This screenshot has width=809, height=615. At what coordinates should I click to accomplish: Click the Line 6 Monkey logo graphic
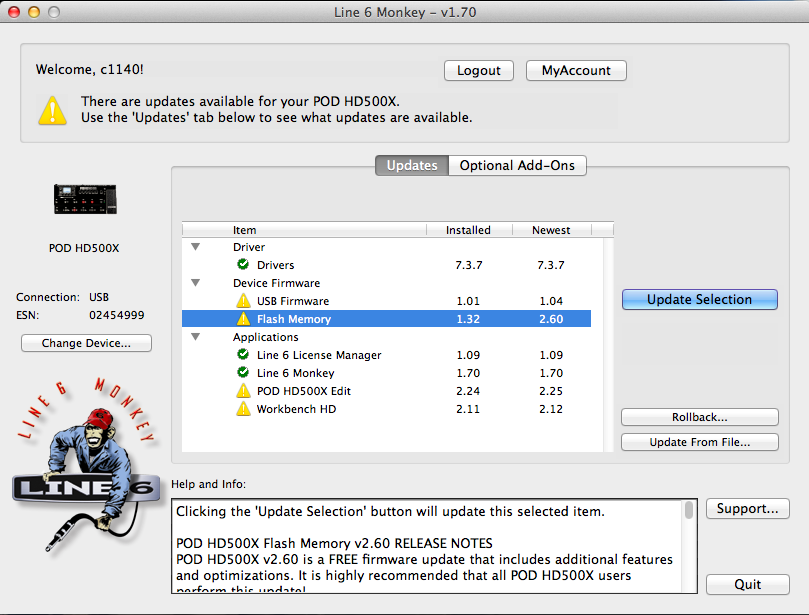(86, 464)
